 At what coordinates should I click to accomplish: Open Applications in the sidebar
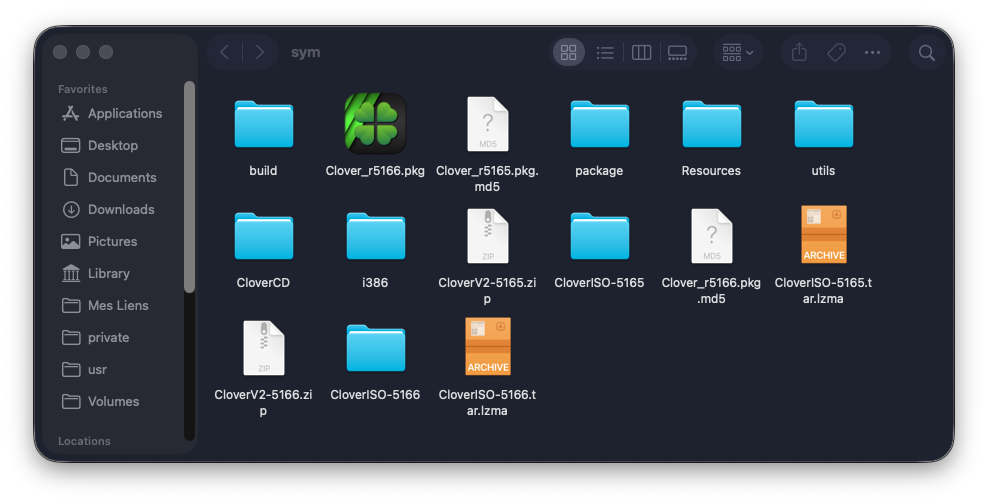click(x=112, y=113)
